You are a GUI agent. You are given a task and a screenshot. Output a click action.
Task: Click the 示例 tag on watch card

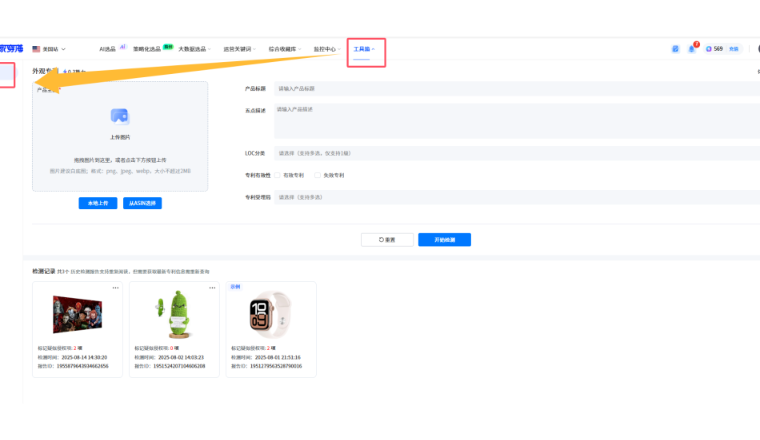tap(235, 287)
